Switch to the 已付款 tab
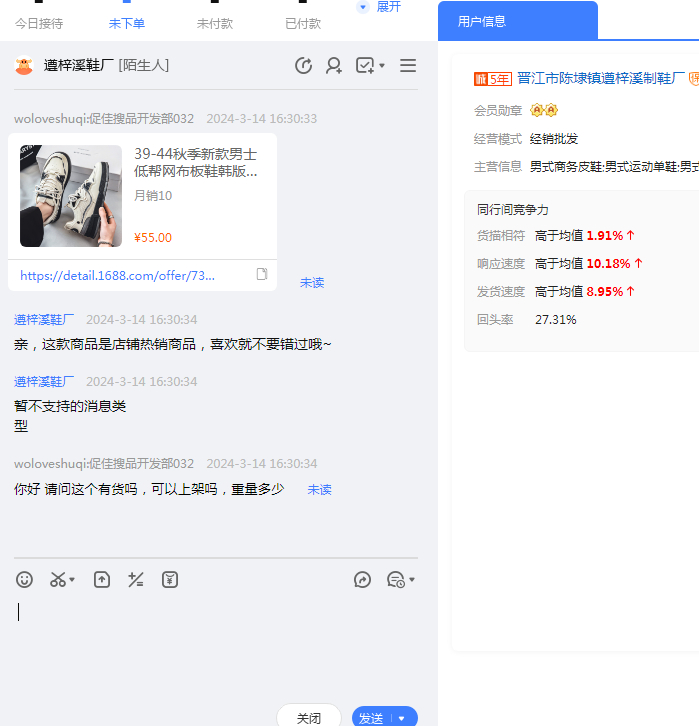699x726 pixels. pos(303,23)
